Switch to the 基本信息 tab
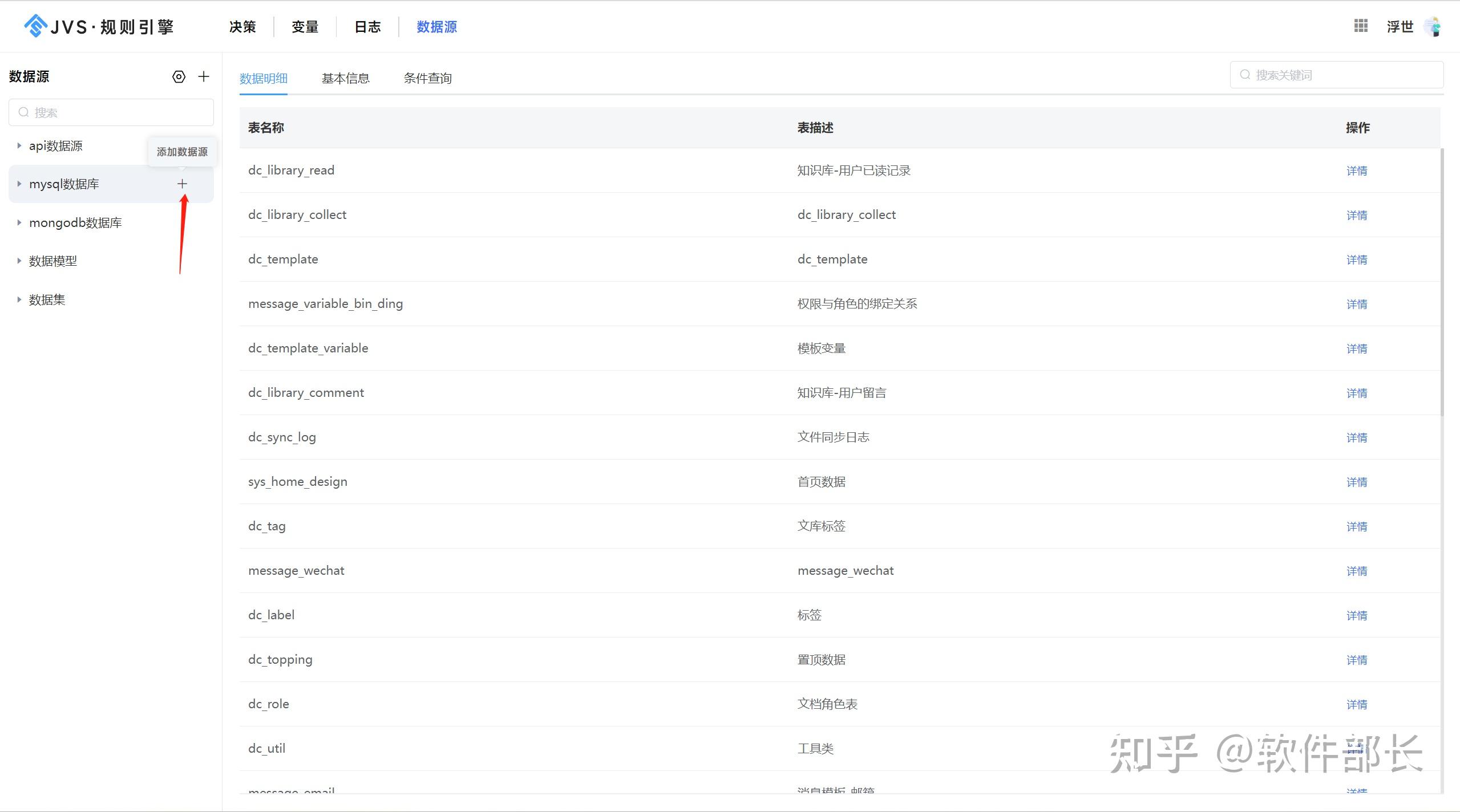The height and width of the screenshot is (812, 1460). (x=345, y=78)
